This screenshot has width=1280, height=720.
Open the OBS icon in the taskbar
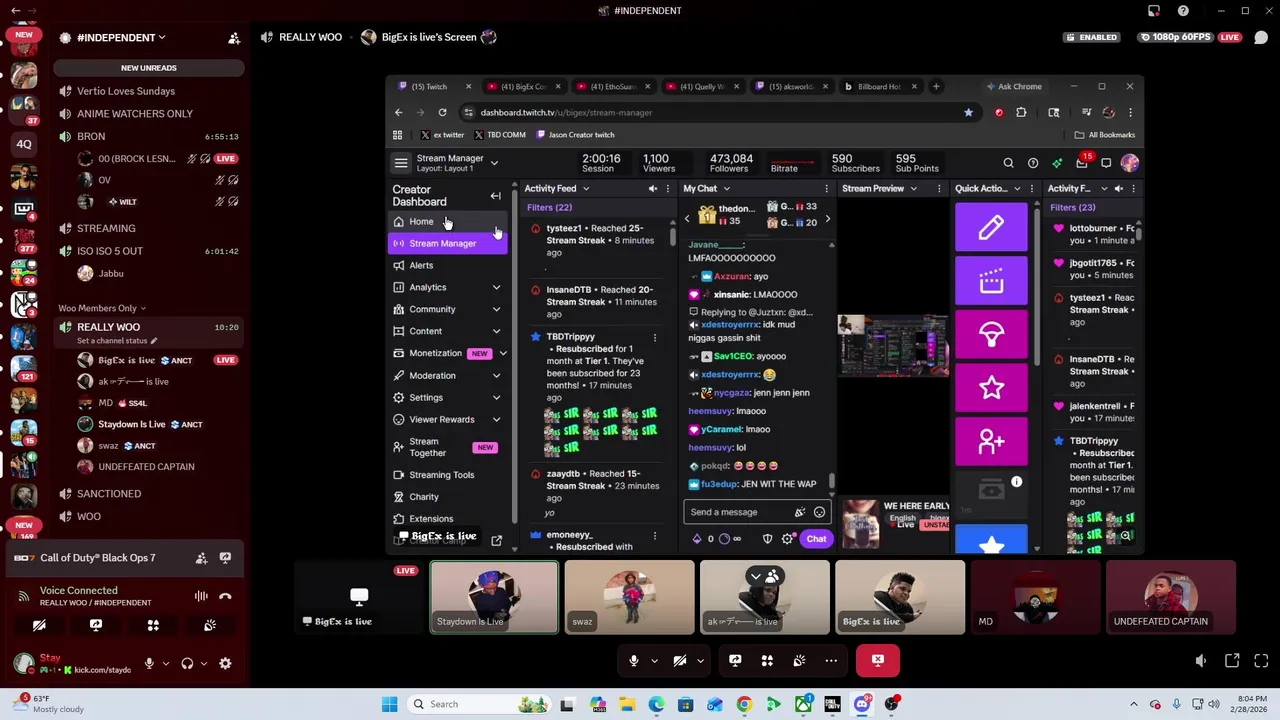pyautogui.click(x=891, y=704)
